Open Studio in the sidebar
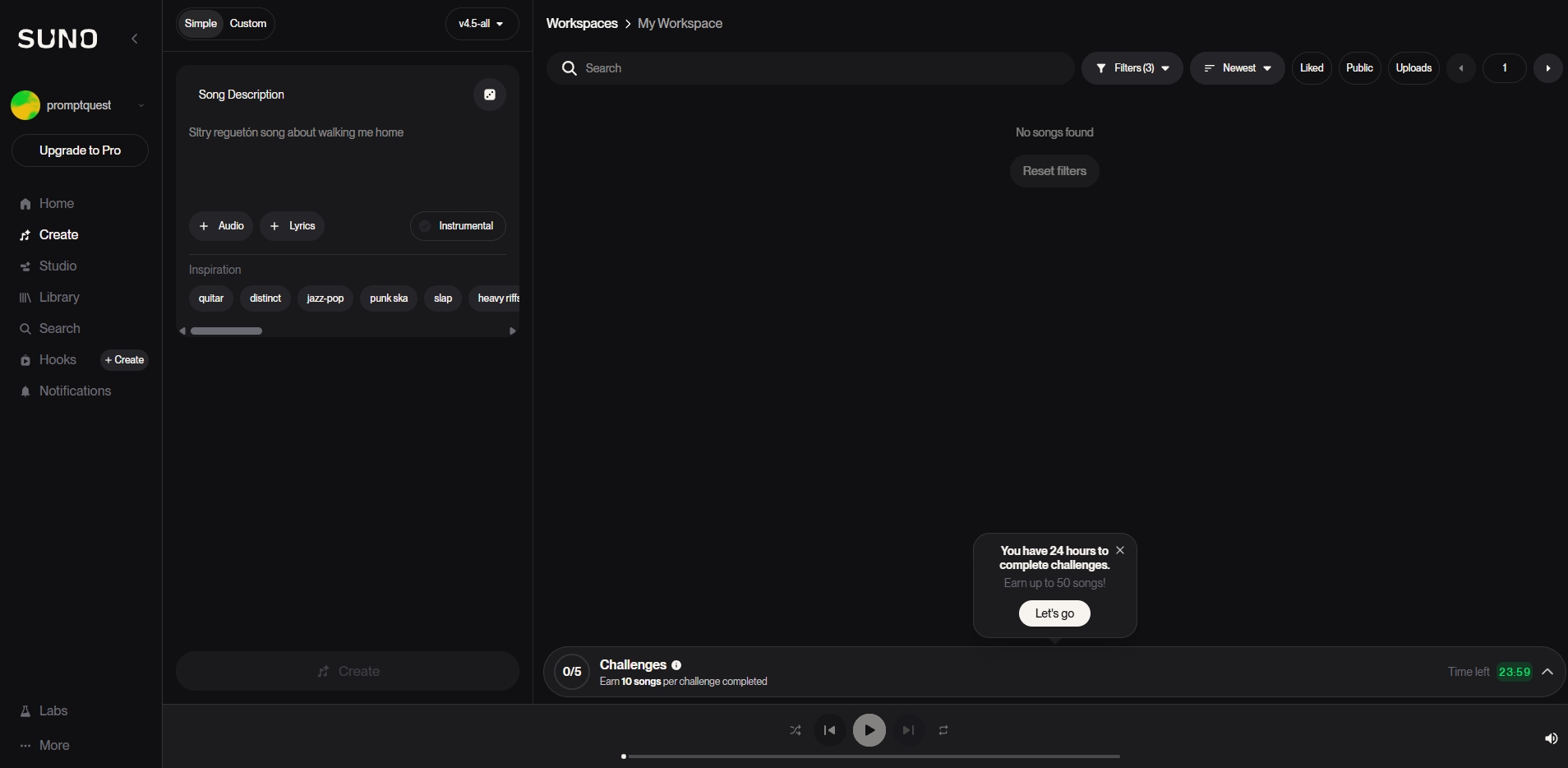The width and height of the screenshot is (1568, 768). tap(58, 266)
